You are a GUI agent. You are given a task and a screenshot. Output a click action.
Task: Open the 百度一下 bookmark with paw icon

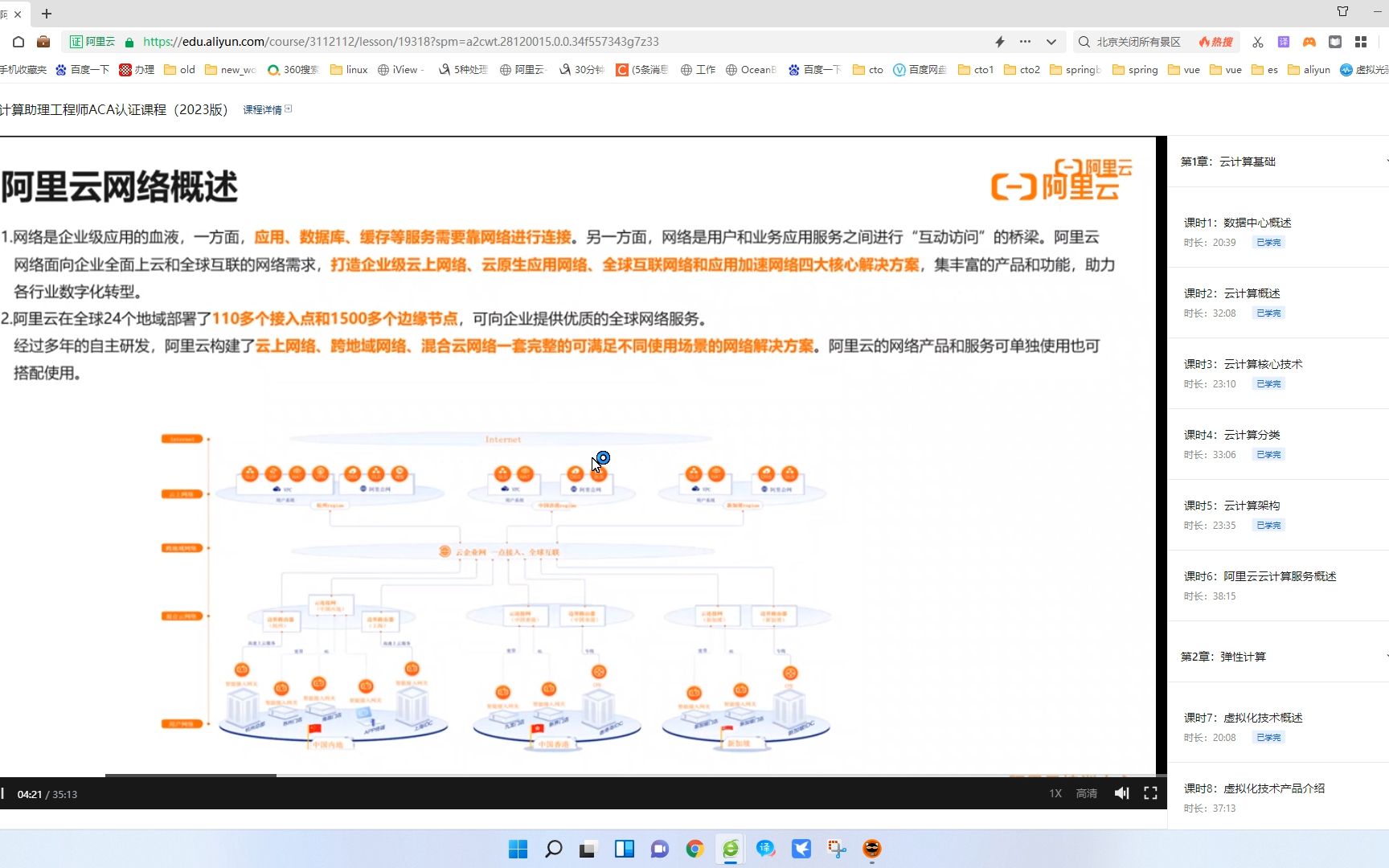tap(82, 70)
